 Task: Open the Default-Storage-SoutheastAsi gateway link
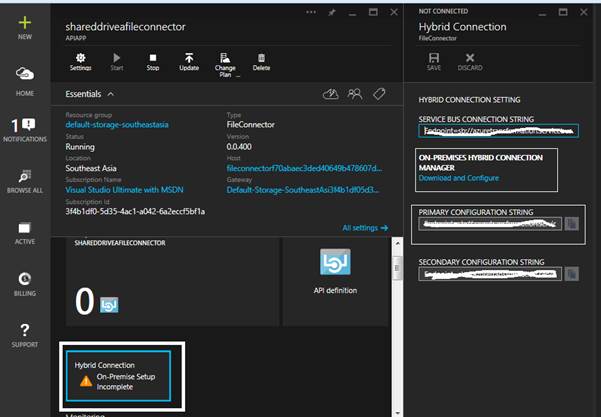click(x=303, y=190)
